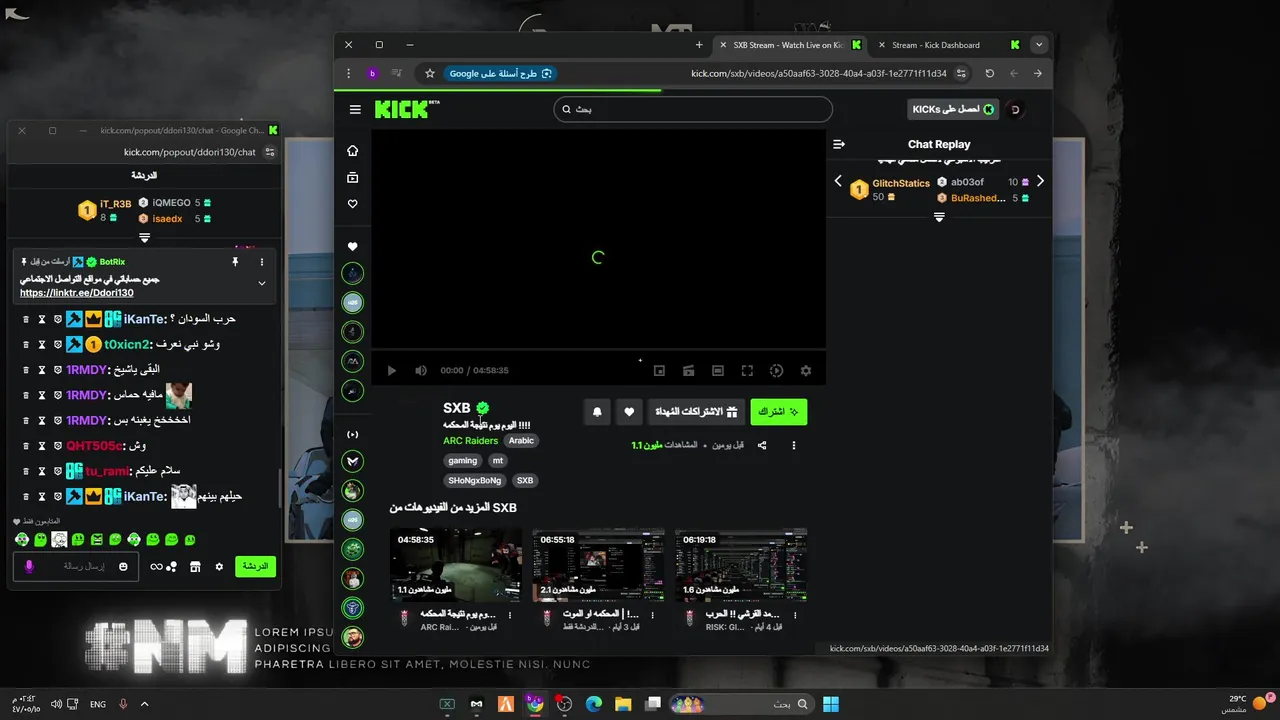This screenshot has width=1280, height=720.
Task: Select the gaming tag
Action: 462,461
